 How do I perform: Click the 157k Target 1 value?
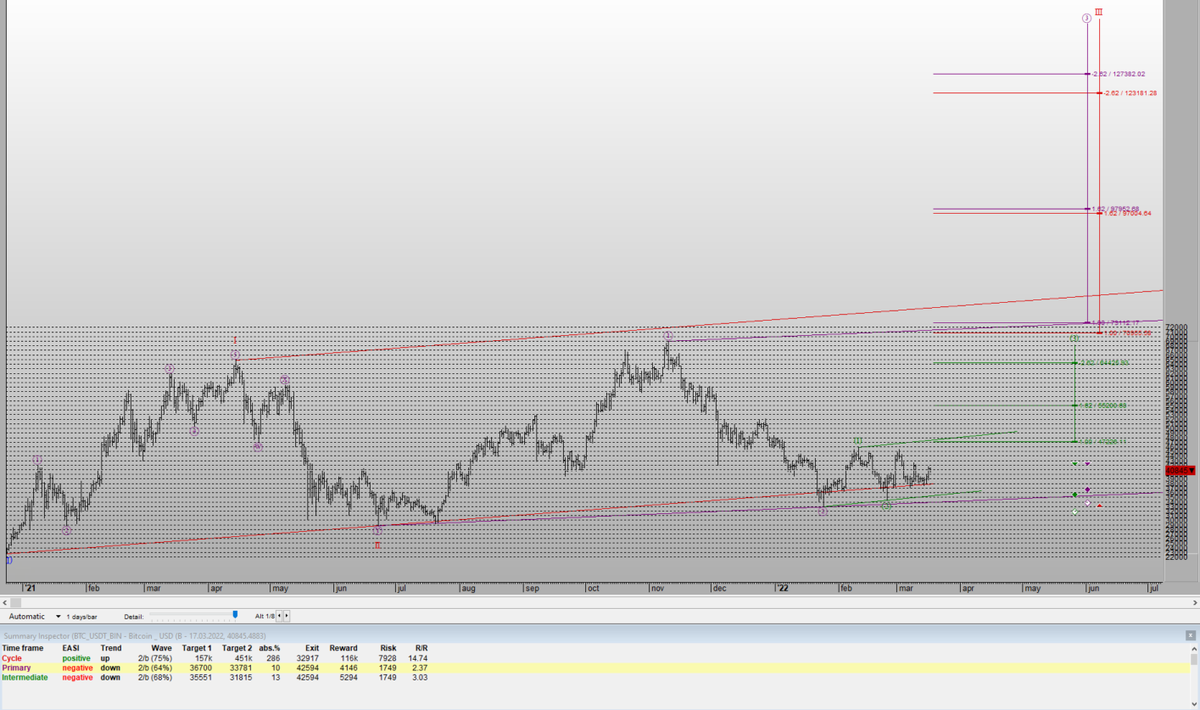tap(203, 659)
